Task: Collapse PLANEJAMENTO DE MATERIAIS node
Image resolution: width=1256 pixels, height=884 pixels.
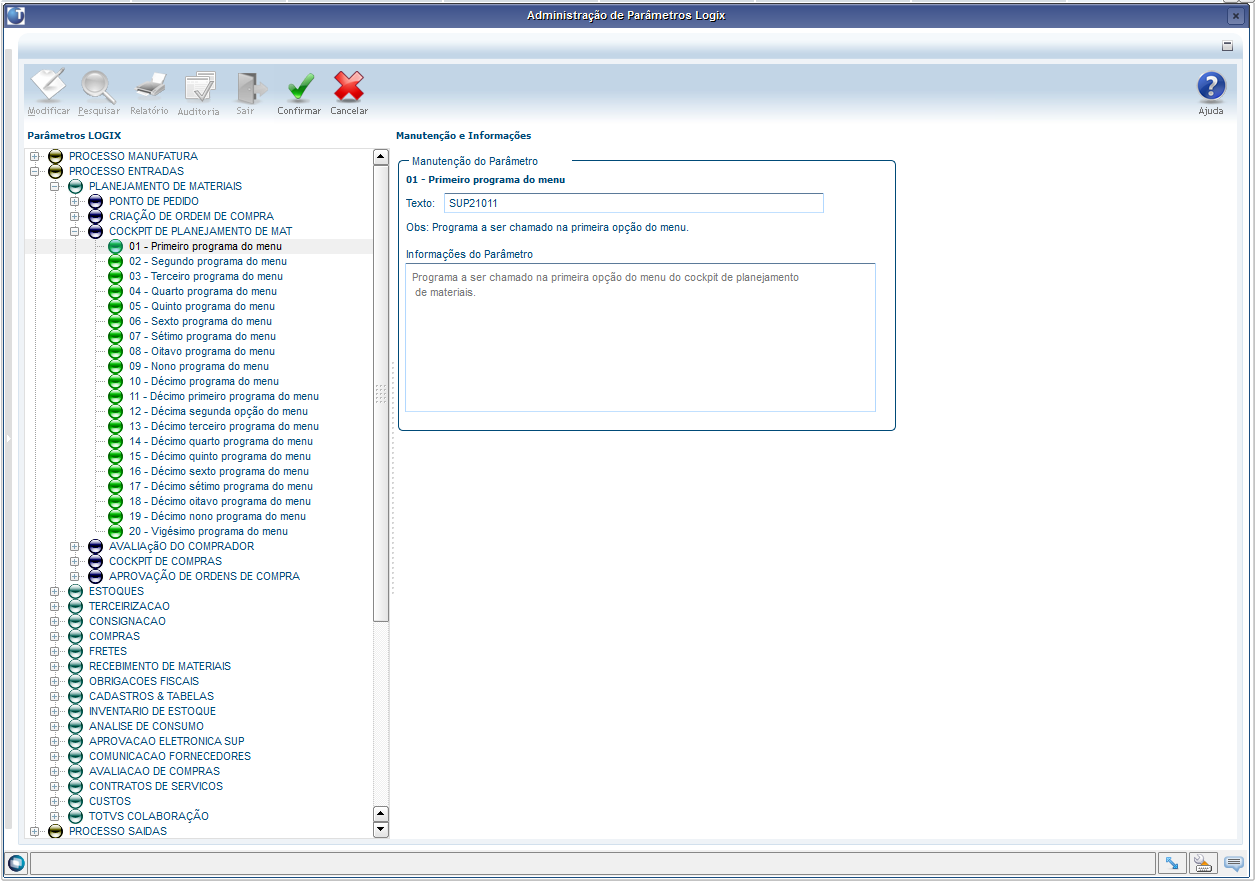Action: (x=55, y=187)
